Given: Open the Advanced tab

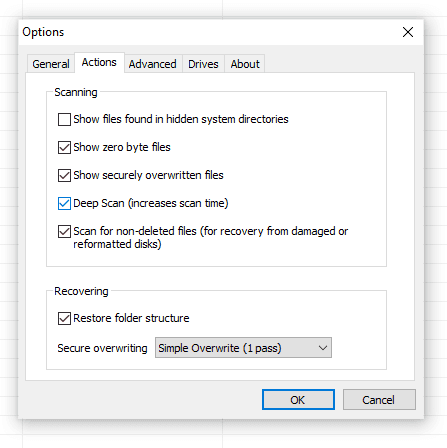Looking at the screenshot, I should click(153, 64).
